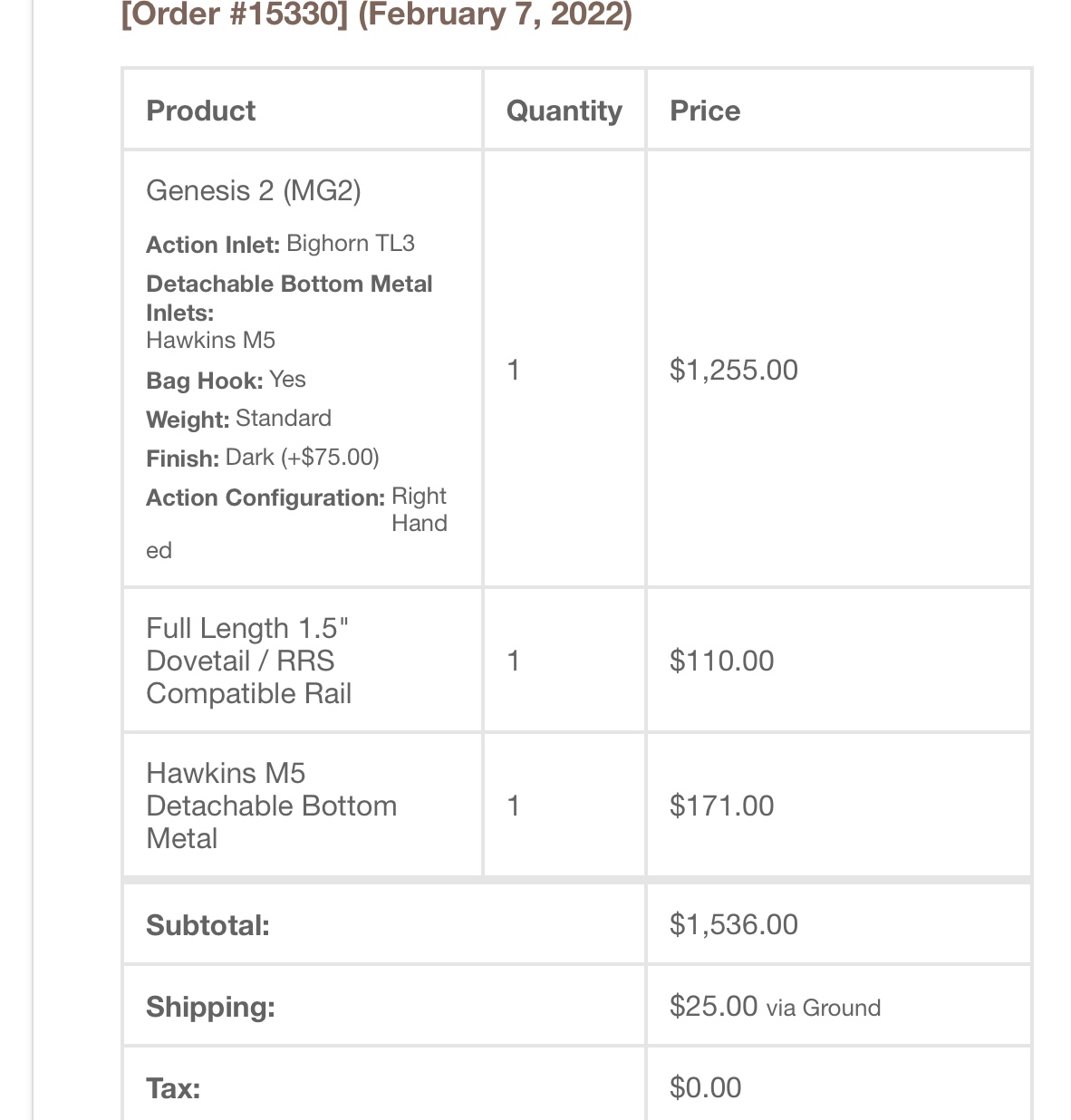Click the Action Configuration Right Handed line
Viewport: 1071px width, 1120px height.
click(297, 523)
